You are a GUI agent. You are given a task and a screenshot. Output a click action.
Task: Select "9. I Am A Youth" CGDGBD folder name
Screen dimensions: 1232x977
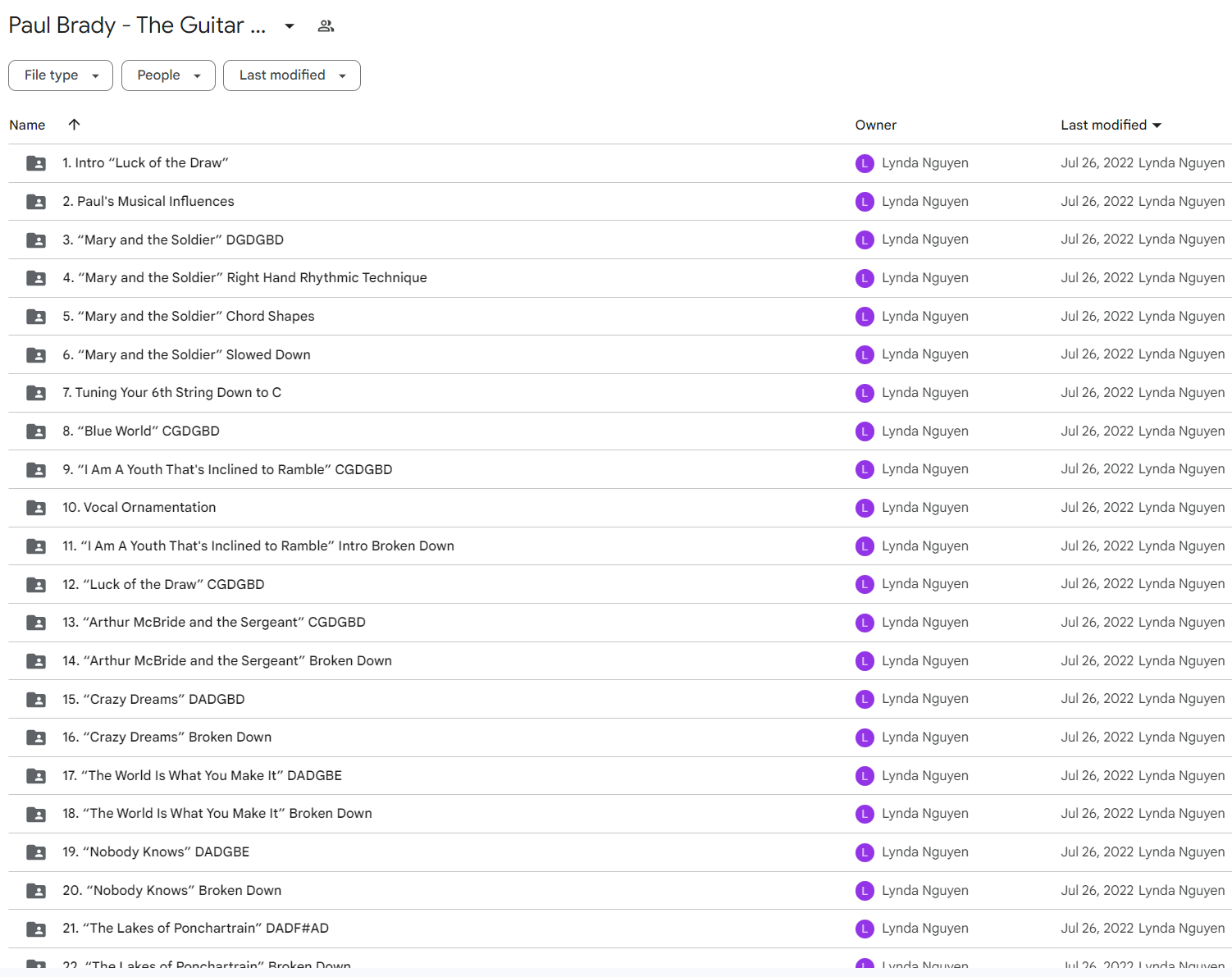click(227, 470)
